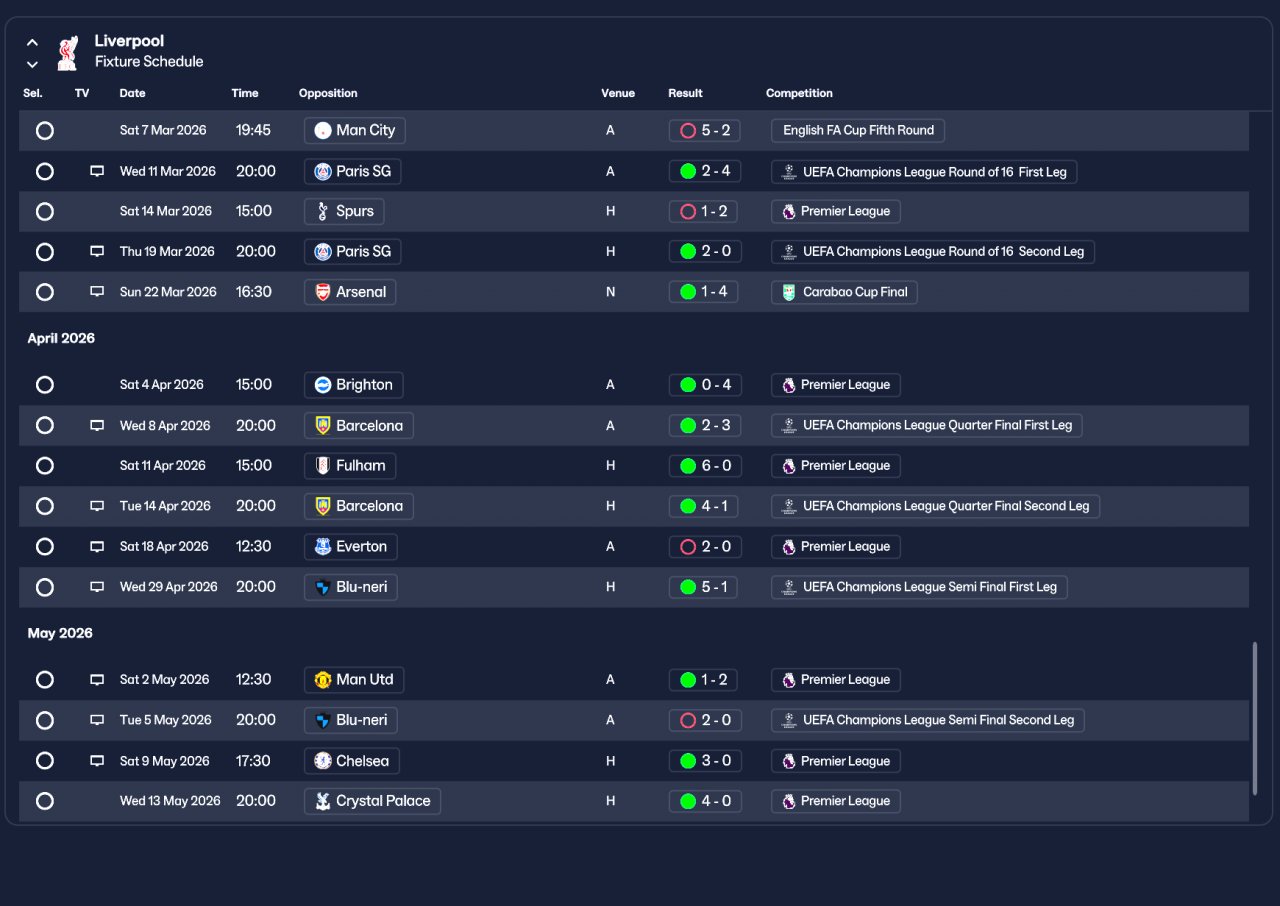This screenshot has height=906, width=1280.
Task: Select the Man City fixture radio button
Action: [44, 130]
